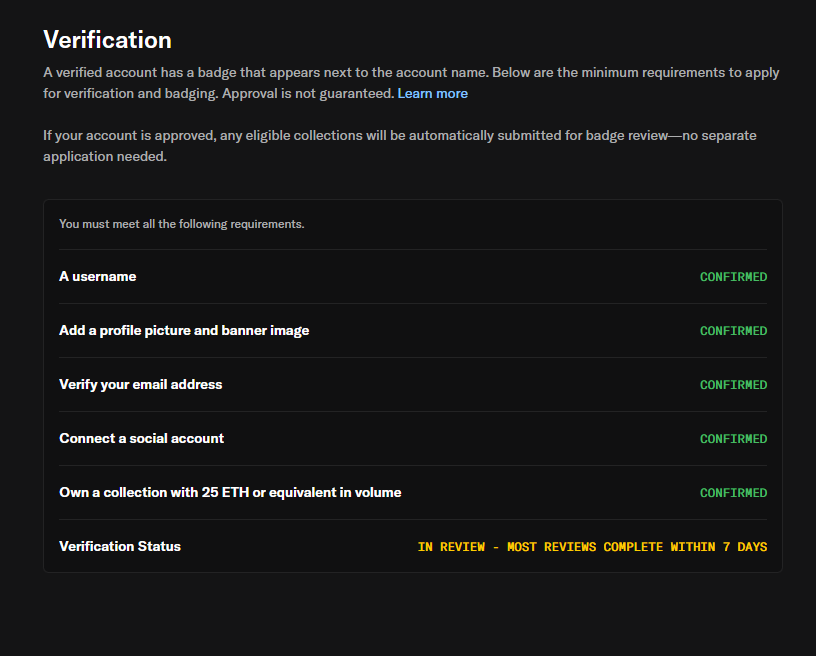Select the 'A username' requirement label
816x656 pixels.
[x=98, y=276]
